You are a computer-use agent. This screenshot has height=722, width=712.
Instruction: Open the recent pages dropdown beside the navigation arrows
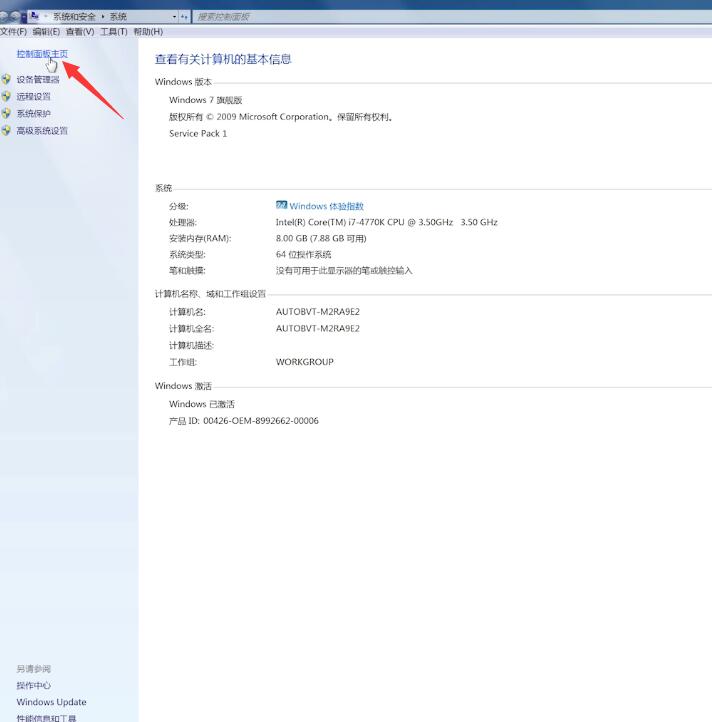tap(24, 17)
